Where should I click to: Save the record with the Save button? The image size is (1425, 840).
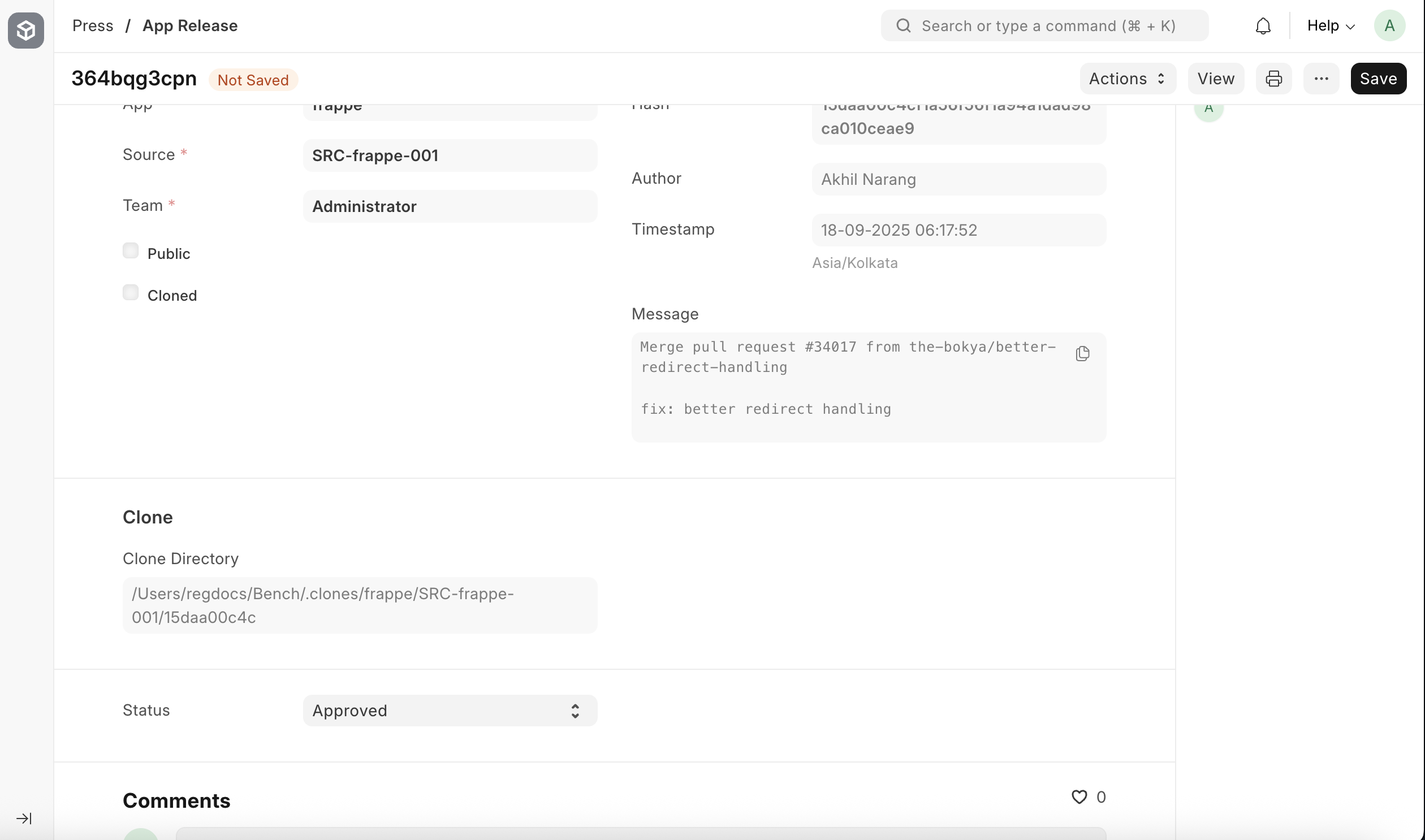[x=1379, y=79]
